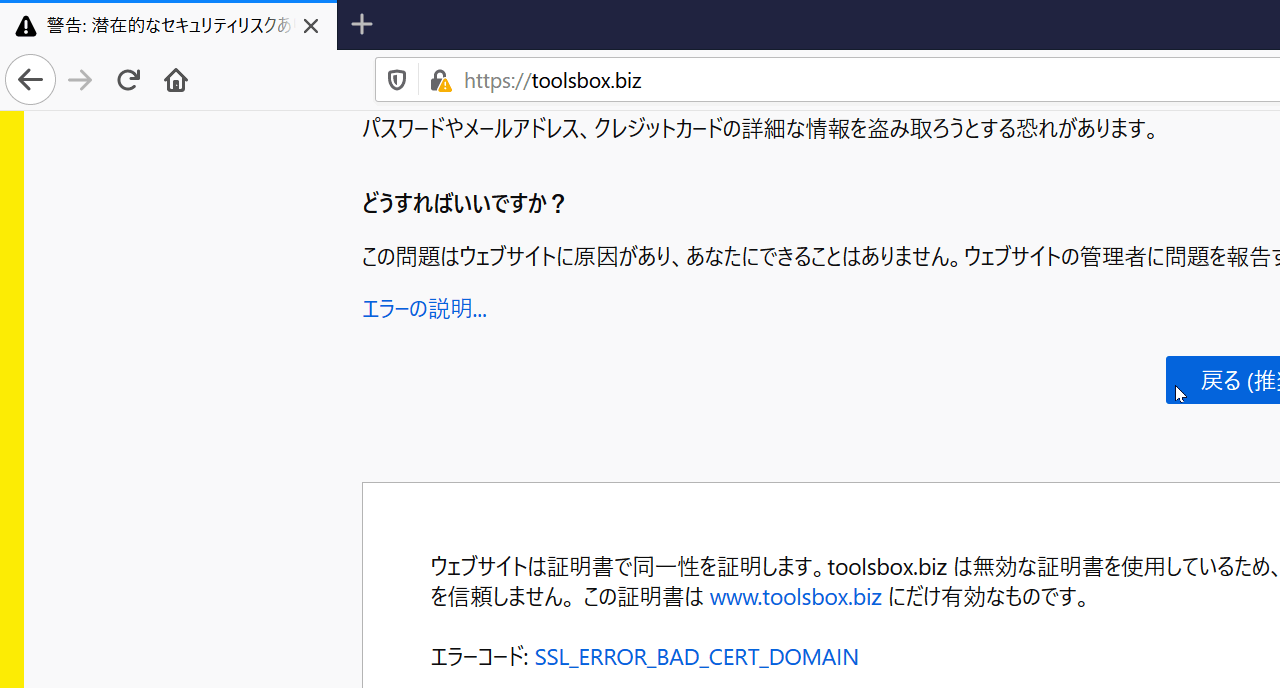Select the 警告: 潜在的なセキュリティリスク tab

pyautogui.click(x=168, y=26)
